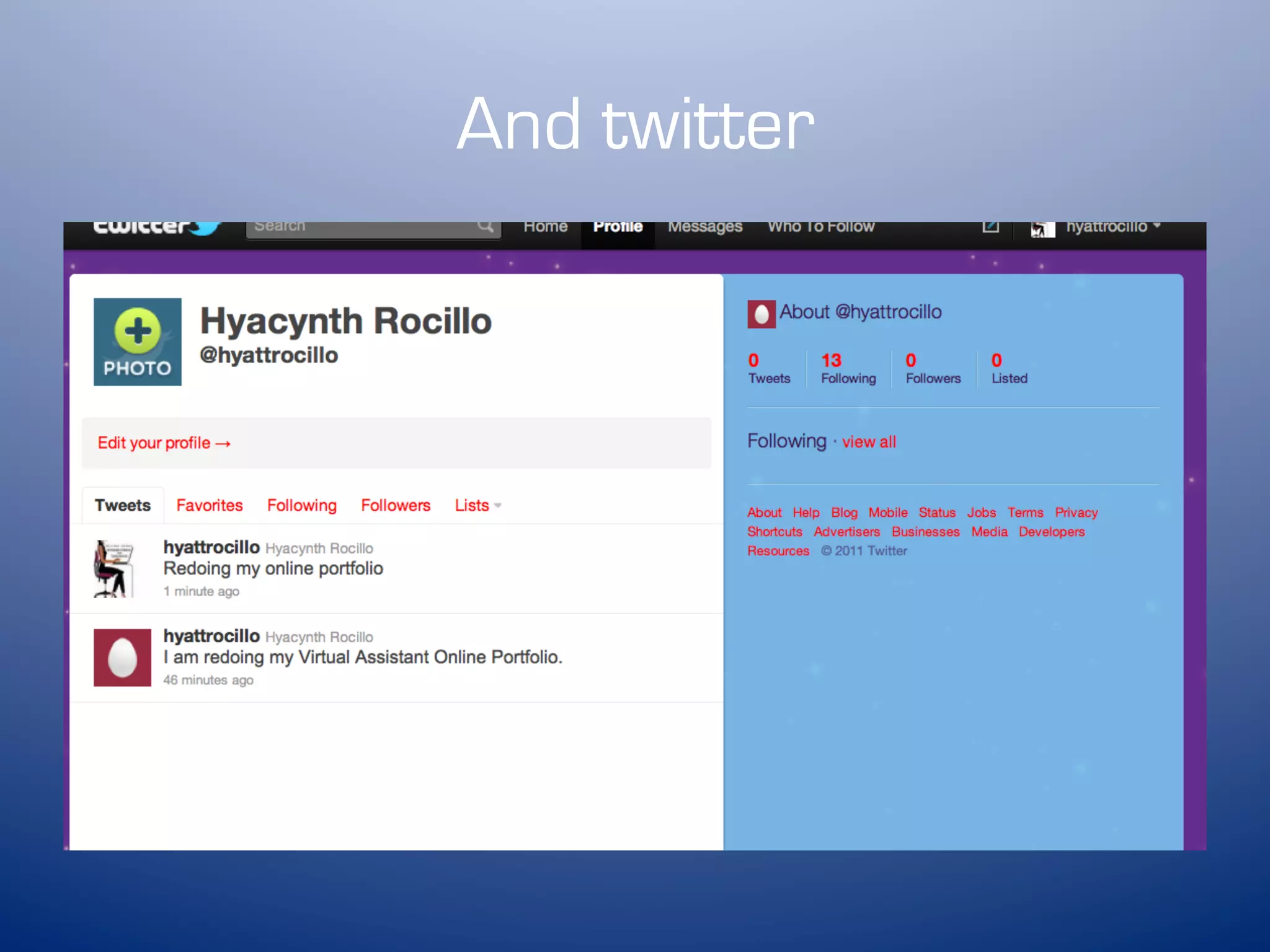Select the Tweets tab
Viewport: 1270px width, 952px height.
123,506
